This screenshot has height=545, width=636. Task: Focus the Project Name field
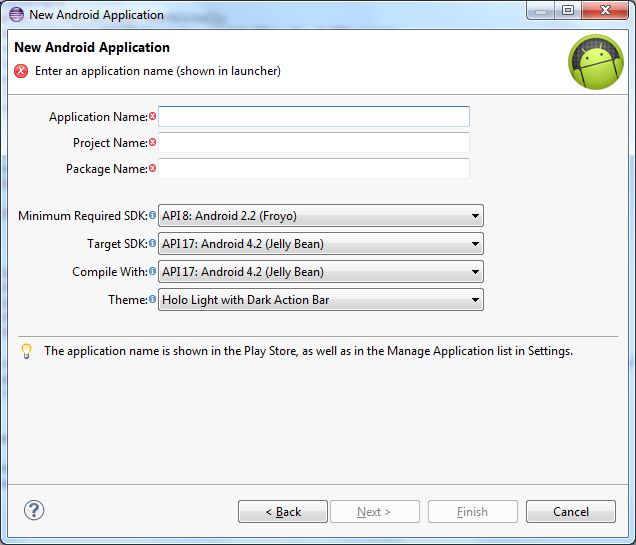314,142
